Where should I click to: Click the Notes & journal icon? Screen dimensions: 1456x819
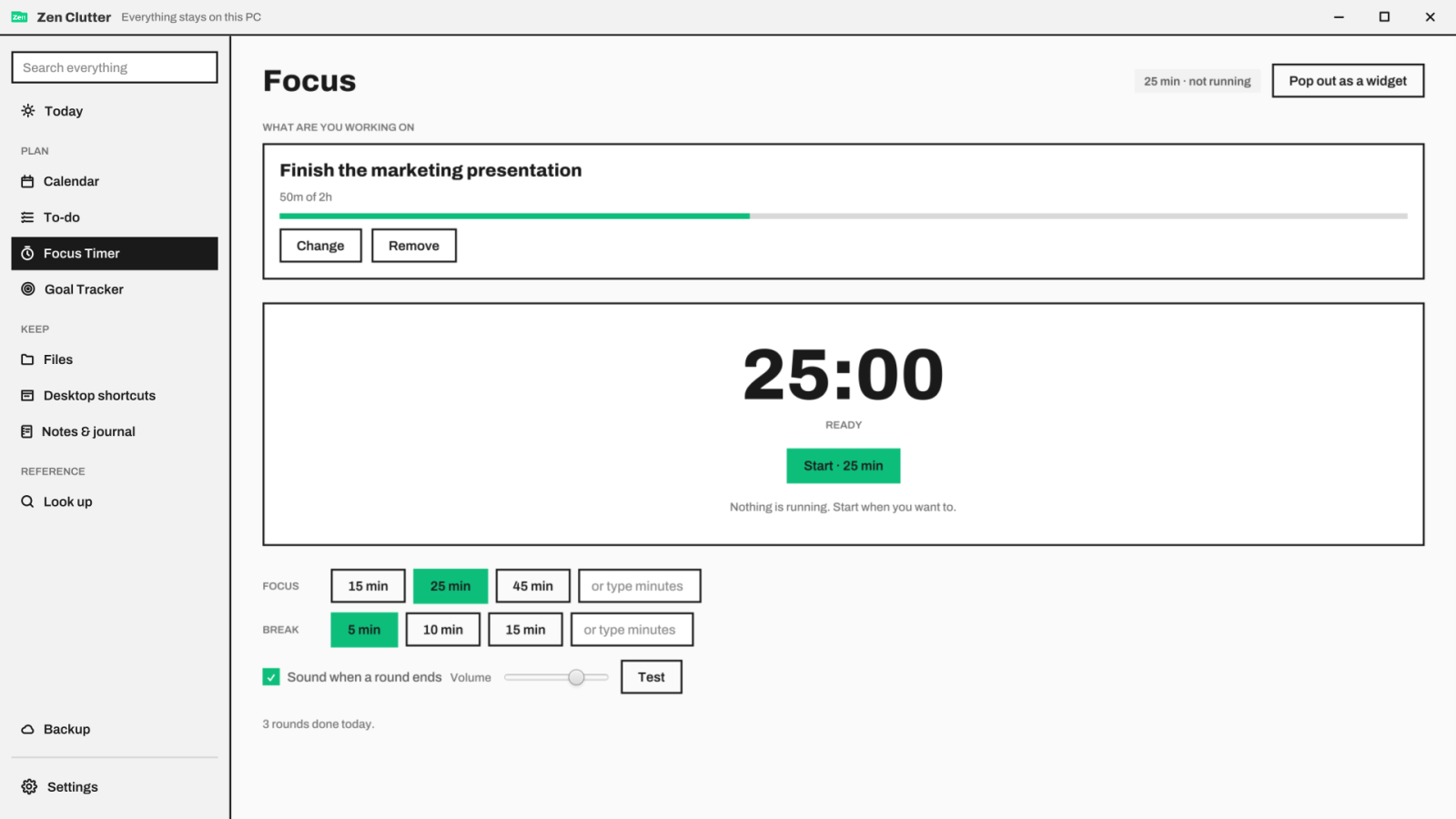26,431
